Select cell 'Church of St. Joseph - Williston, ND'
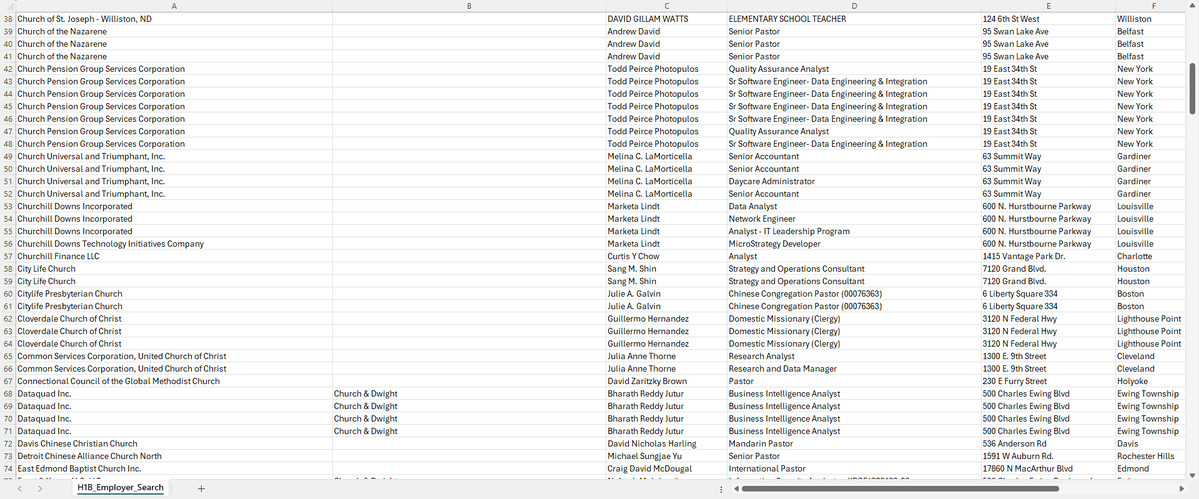 pyautogui.click(x=174, y=18)
